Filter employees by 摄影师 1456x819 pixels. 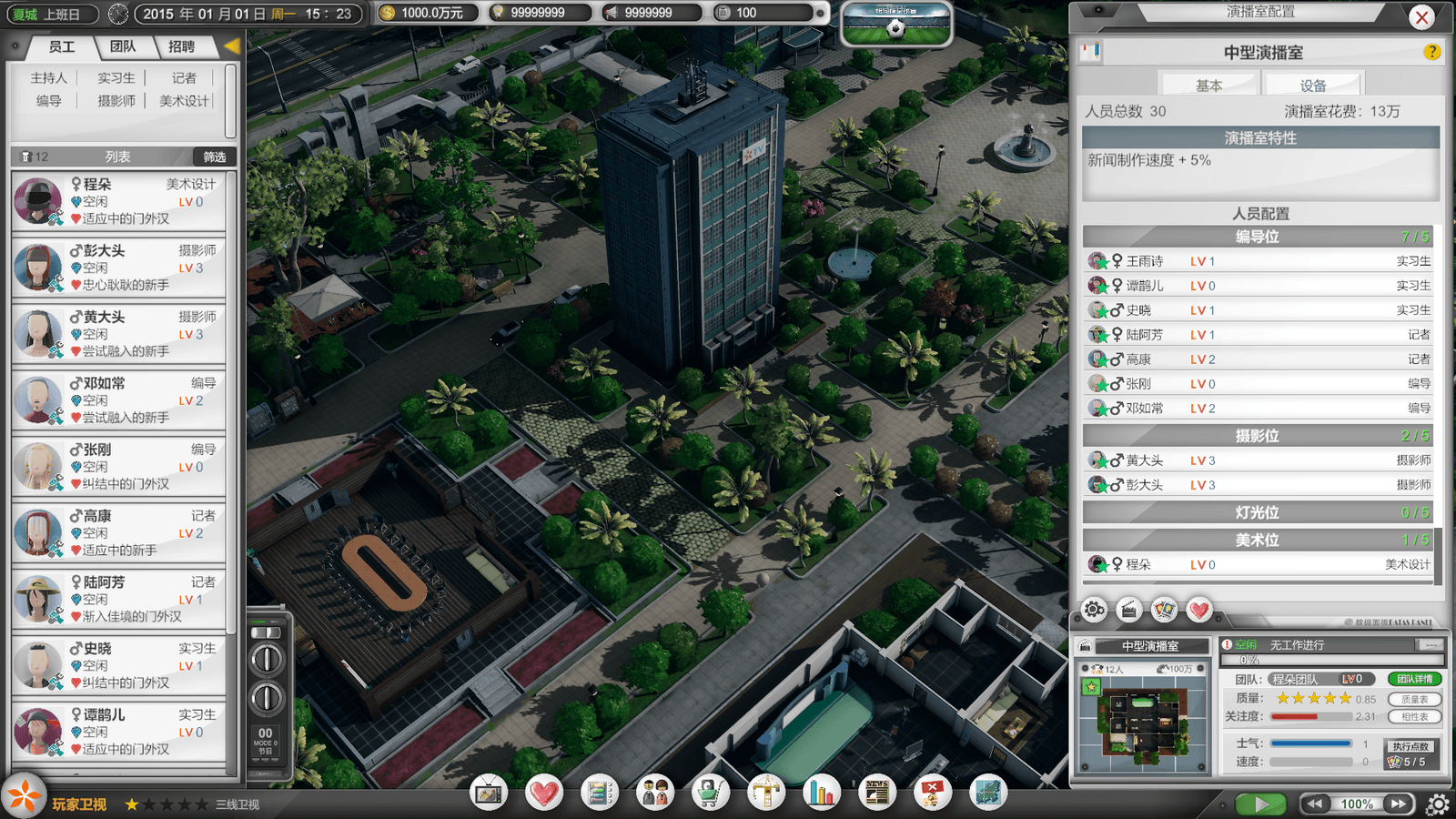coord(116,101)
